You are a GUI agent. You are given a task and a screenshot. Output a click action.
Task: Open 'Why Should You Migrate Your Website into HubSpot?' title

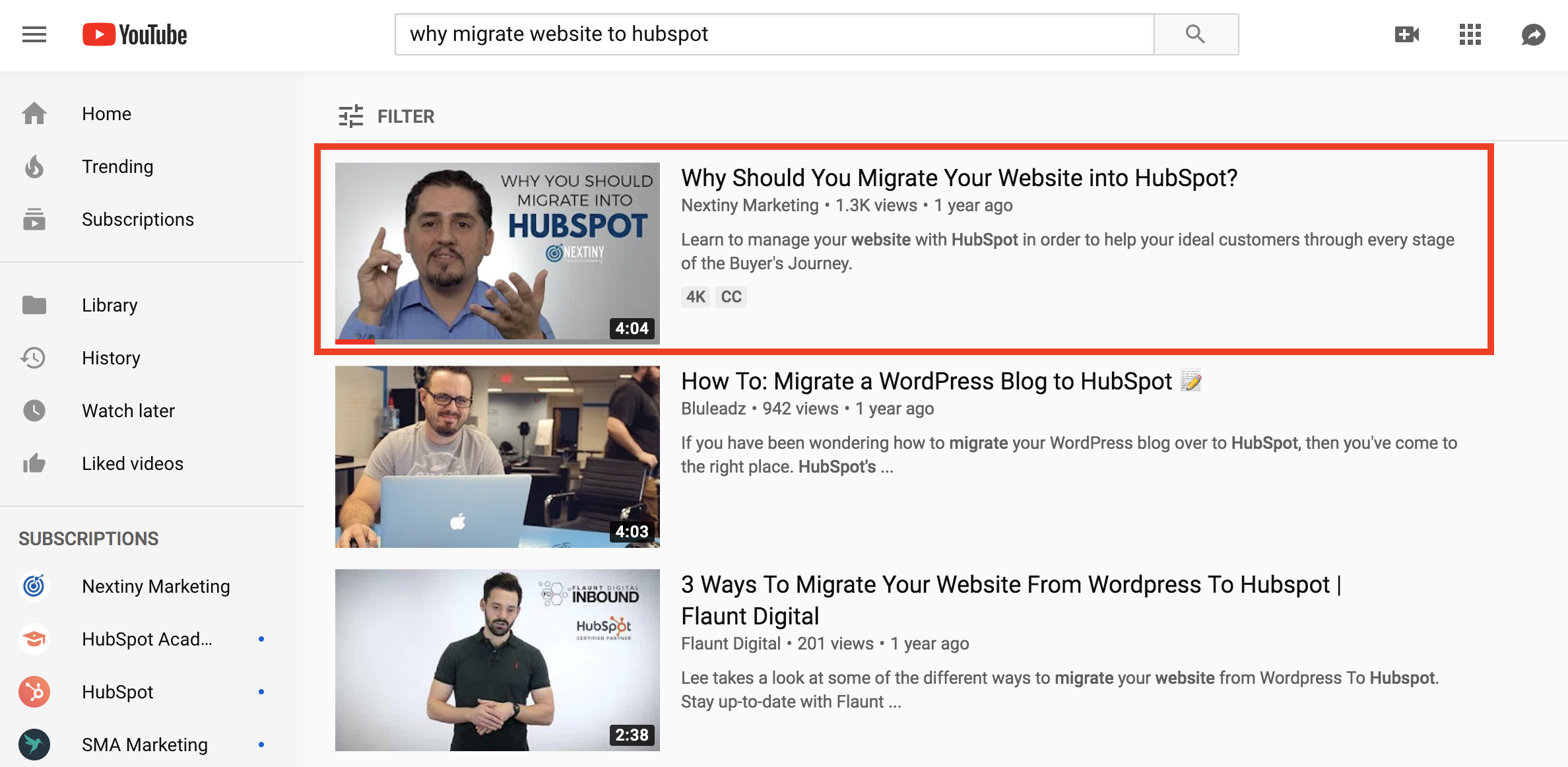tap(959, 178)
